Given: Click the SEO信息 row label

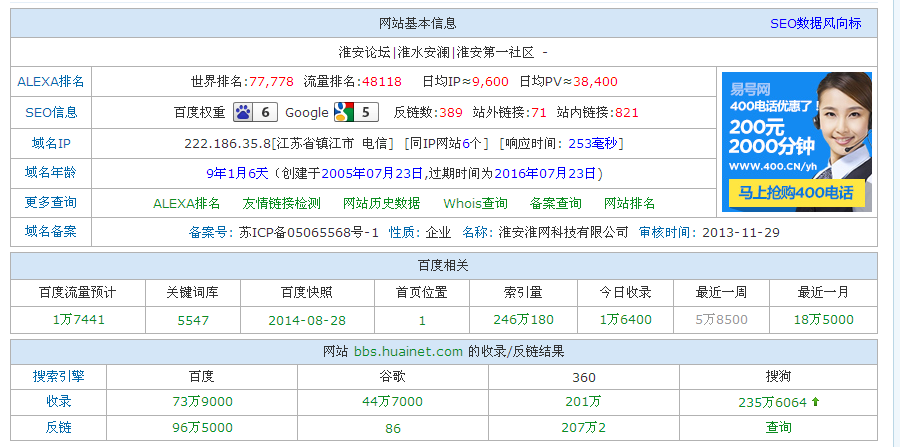Looking at the screenshot, I should coord(51,112).
